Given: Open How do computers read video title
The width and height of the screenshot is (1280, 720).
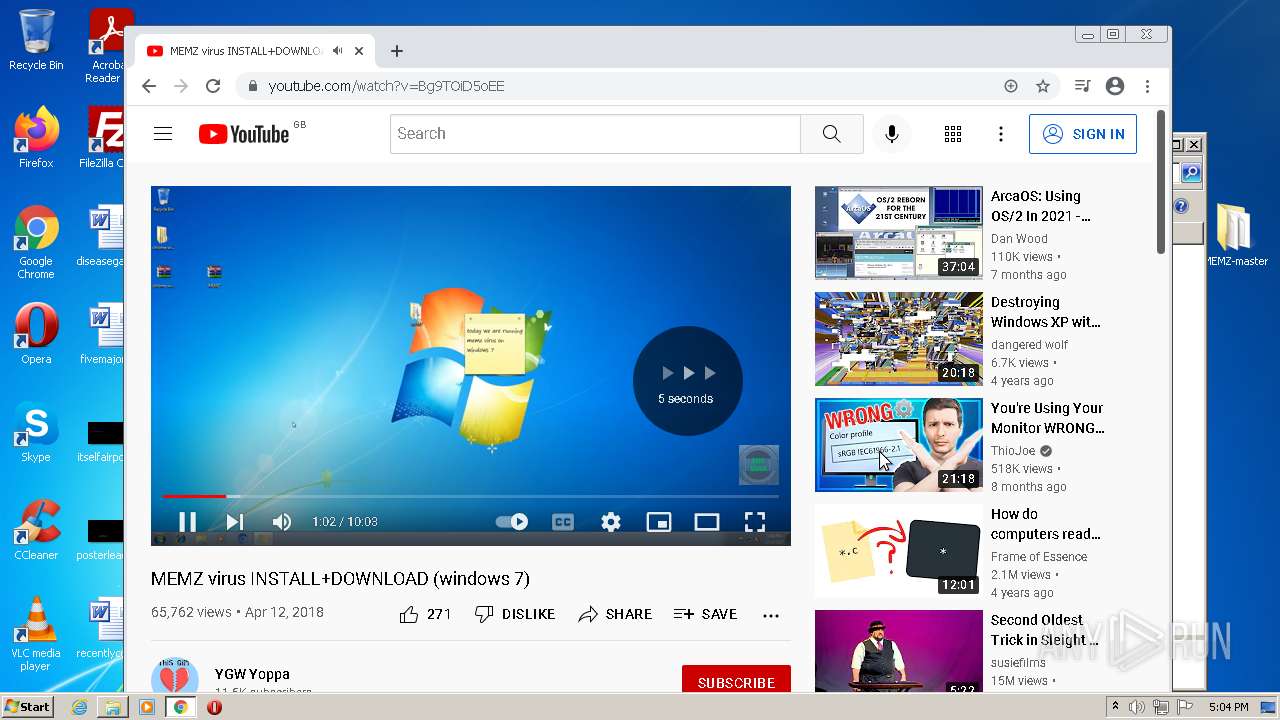Looking at the screenshot, I should click(1045, 524).
